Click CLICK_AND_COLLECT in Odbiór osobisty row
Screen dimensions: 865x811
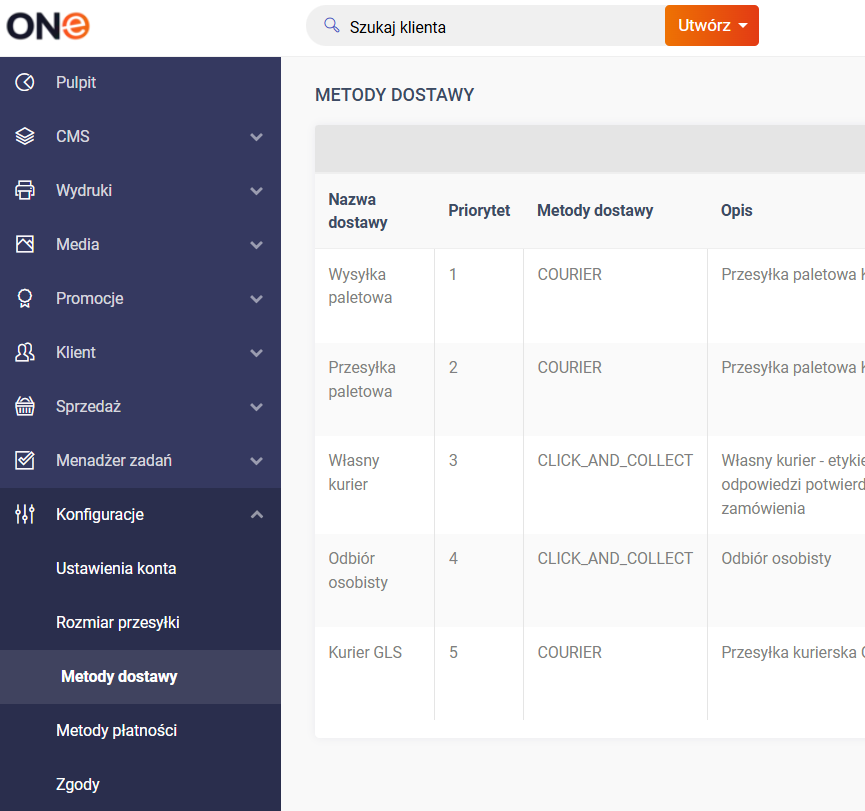pos(615,559)
